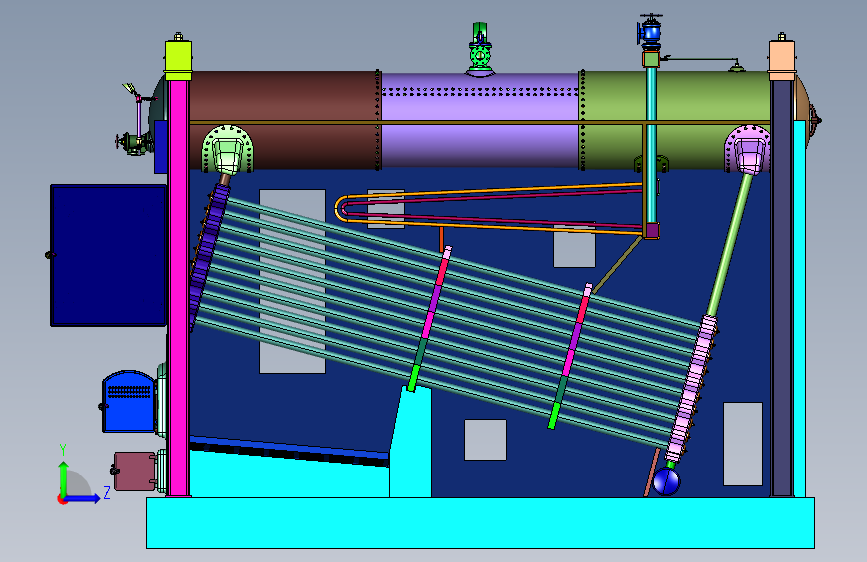867x562 pixels.
Task: Select the magenta vertical column on left
Action: [x=179, y=288]
